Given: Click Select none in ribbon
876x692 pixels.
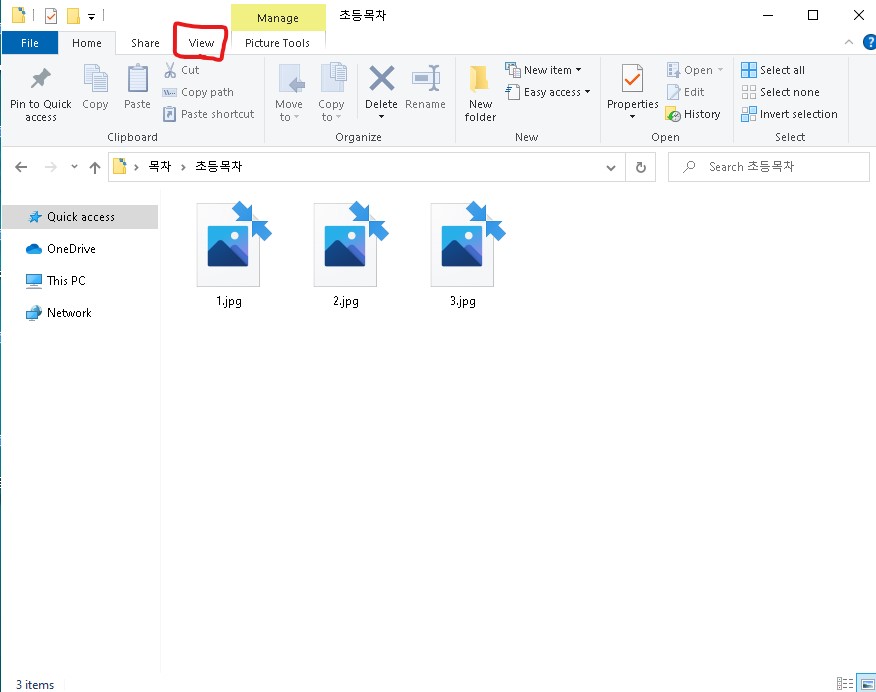Looking at the screenshot, I should coord(780,92).
